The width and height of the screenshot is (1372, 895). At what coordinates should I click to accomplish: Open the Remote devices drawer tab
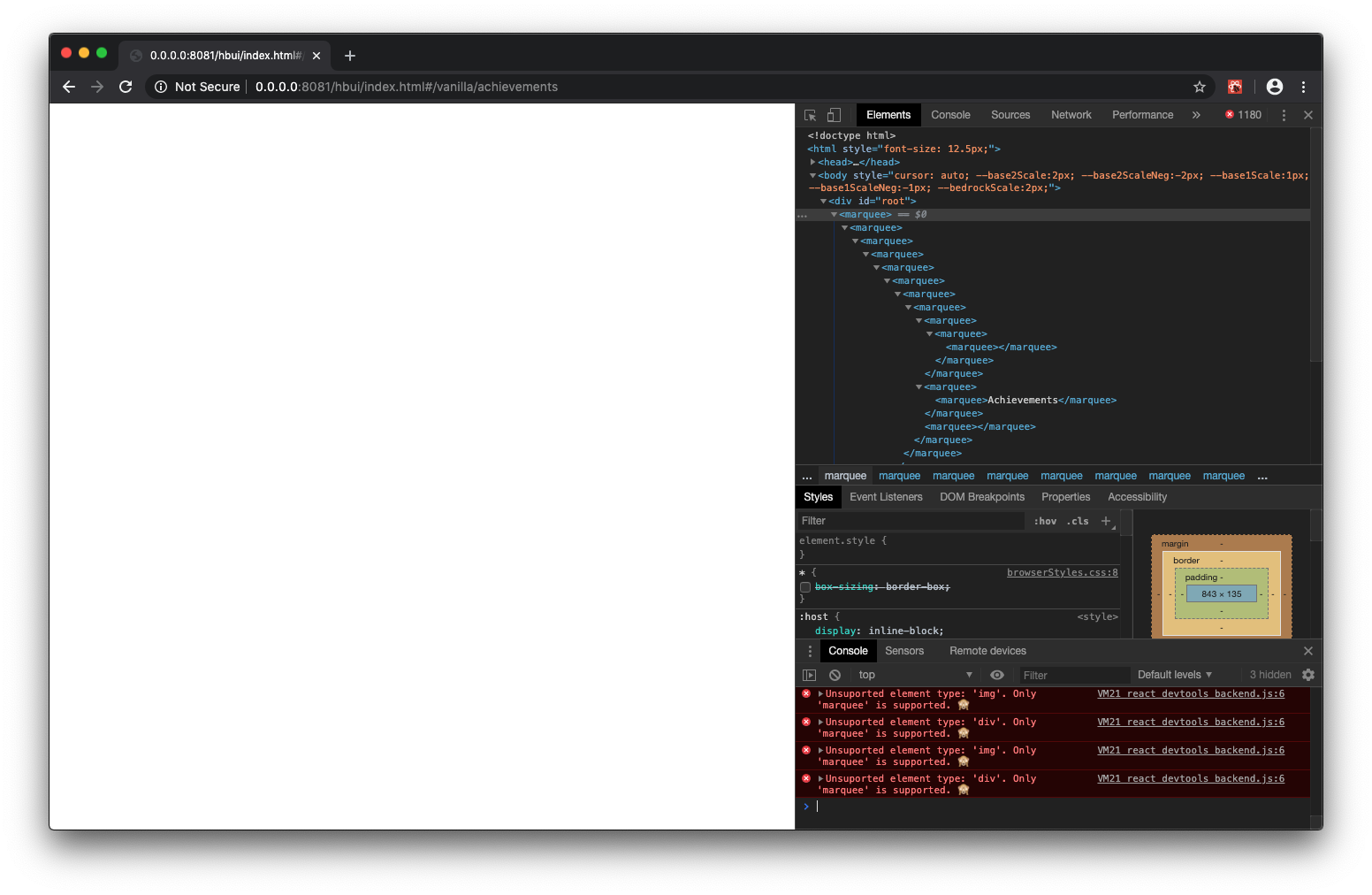pos(987,651)
